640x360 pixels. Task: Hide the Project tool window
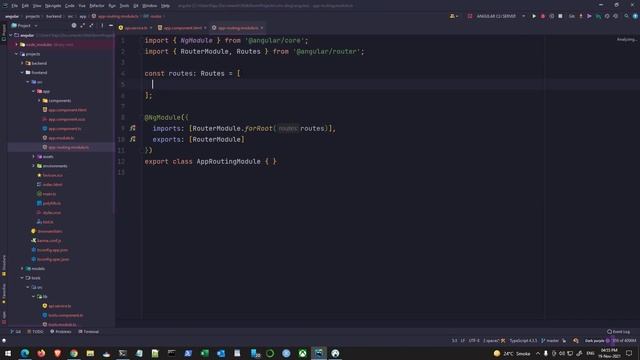tap(111, 25)
